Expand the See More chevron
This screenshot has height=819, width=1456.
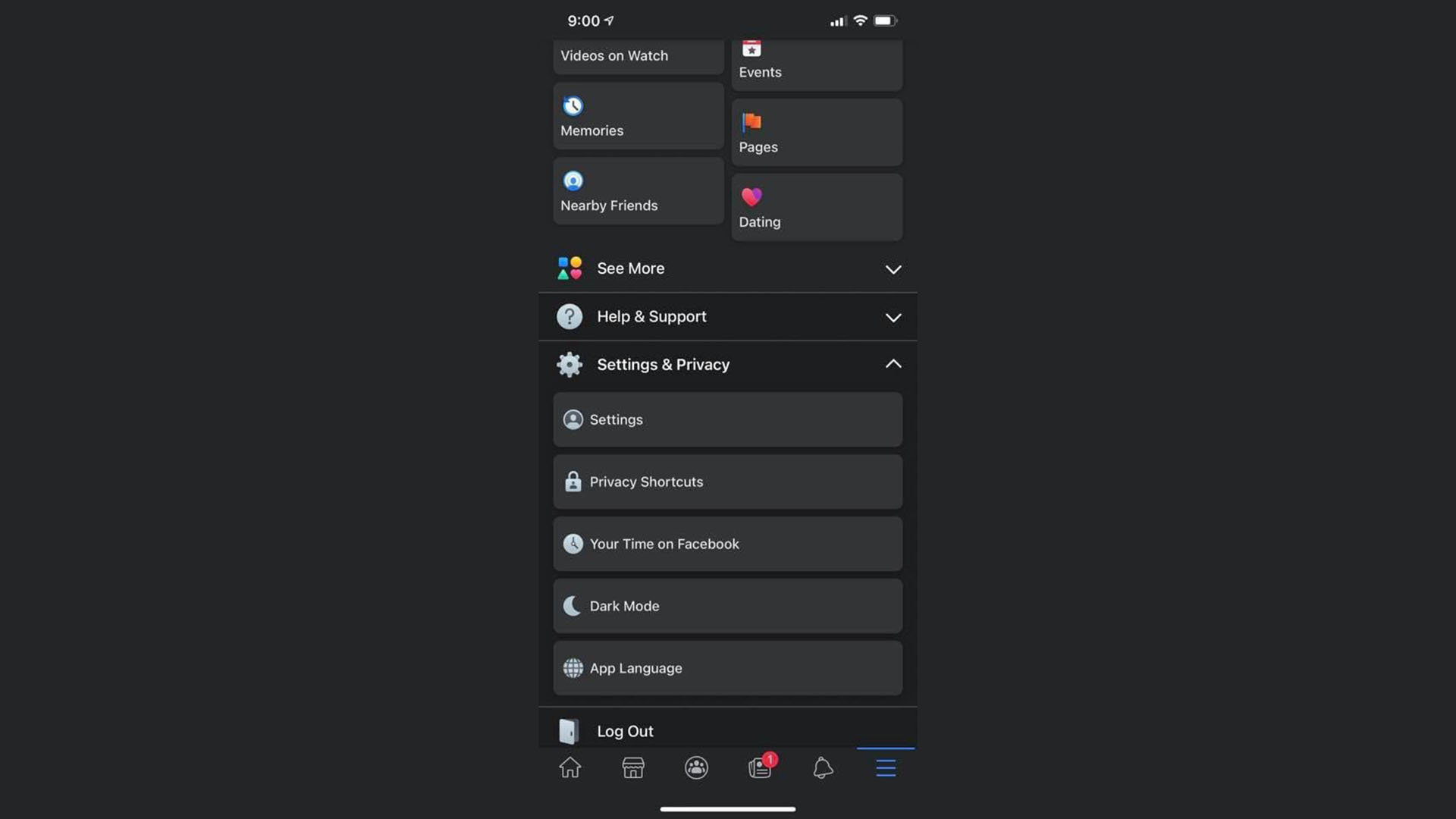point(893,269)
